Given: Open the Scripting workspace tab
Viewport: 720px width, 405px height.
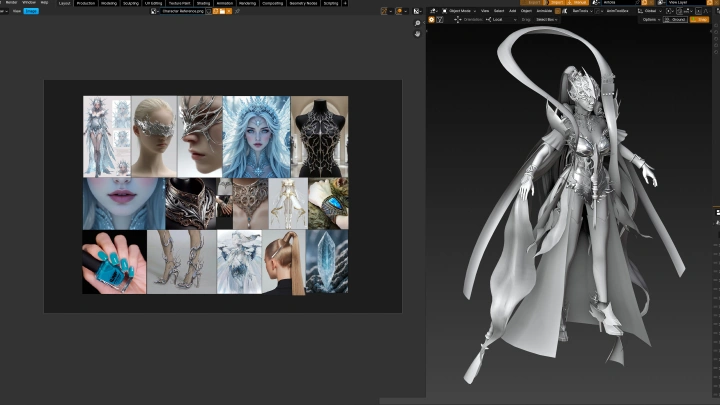Looking at the screenshot, I should pos(331,3).
